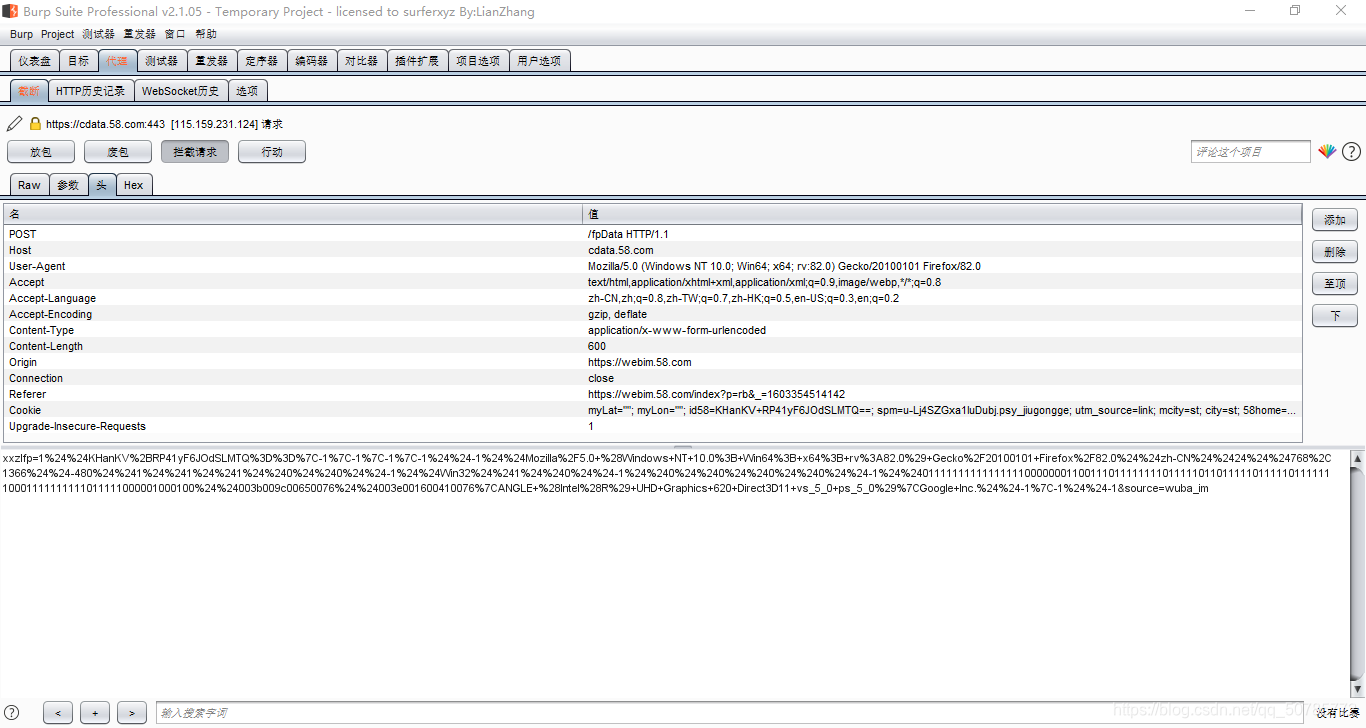Open the HTTP历史记录 sub-tab

click(x=90, y=91)
